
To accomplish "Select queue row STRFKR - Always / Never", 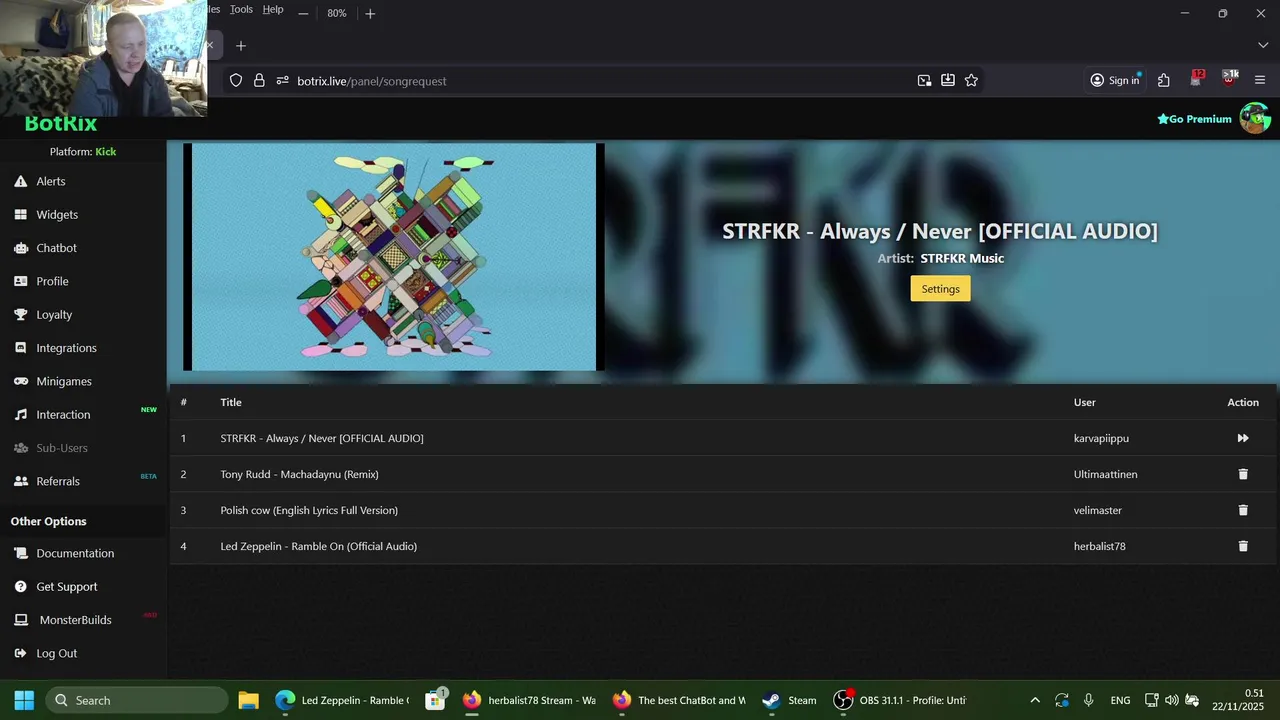I will [723, 438].
